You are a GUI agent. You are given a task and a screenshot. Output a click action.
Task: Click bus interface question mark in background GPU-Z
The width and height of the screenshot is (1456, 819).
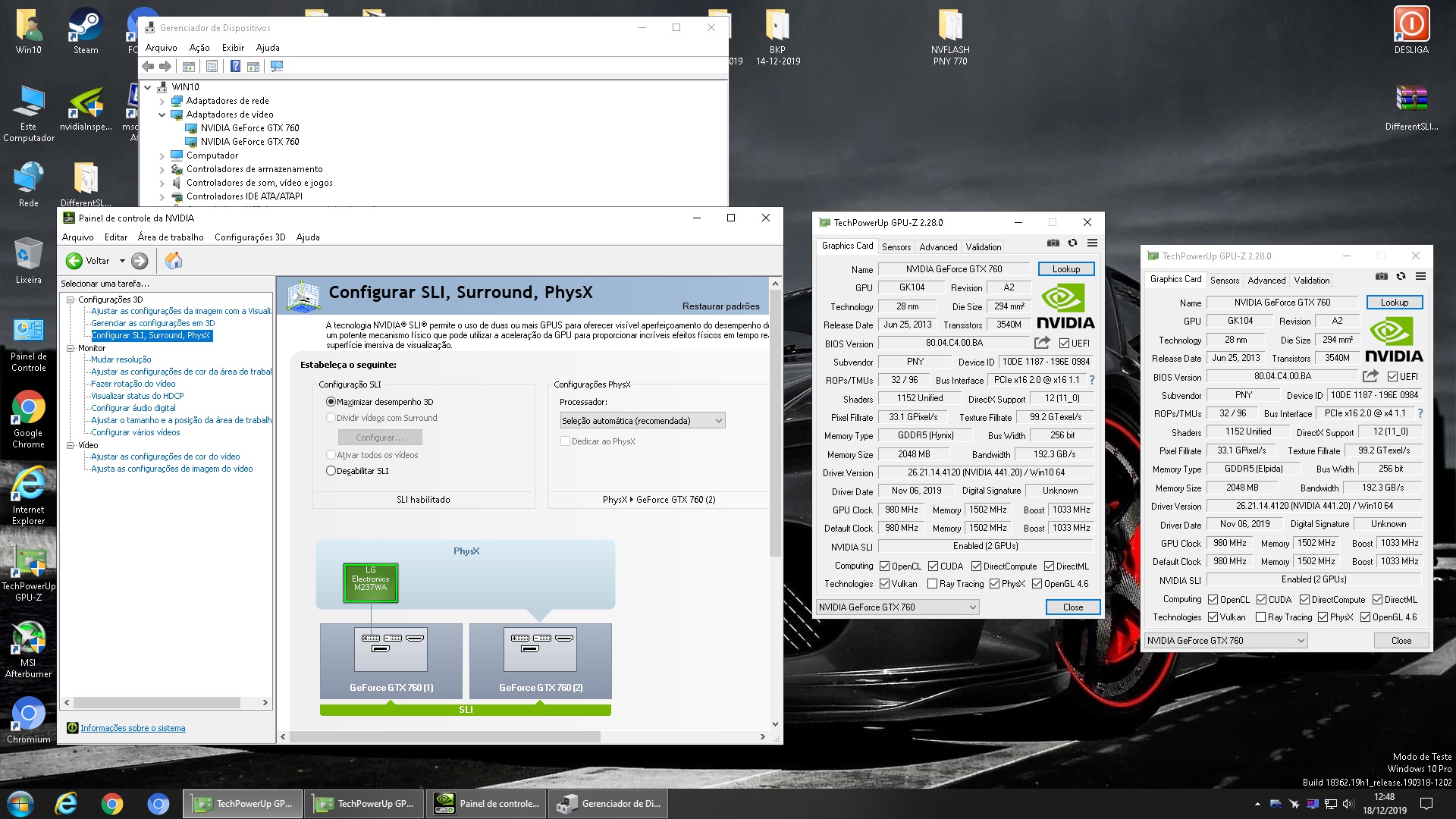coord(1420,413)
